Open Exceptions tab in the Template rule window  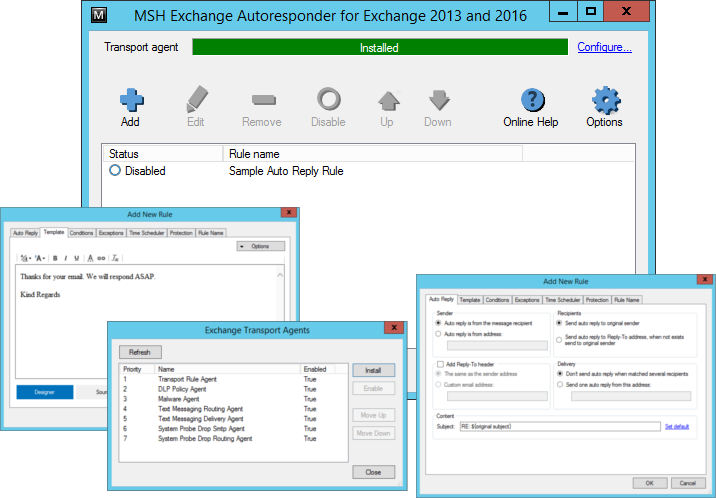[111, 233]
